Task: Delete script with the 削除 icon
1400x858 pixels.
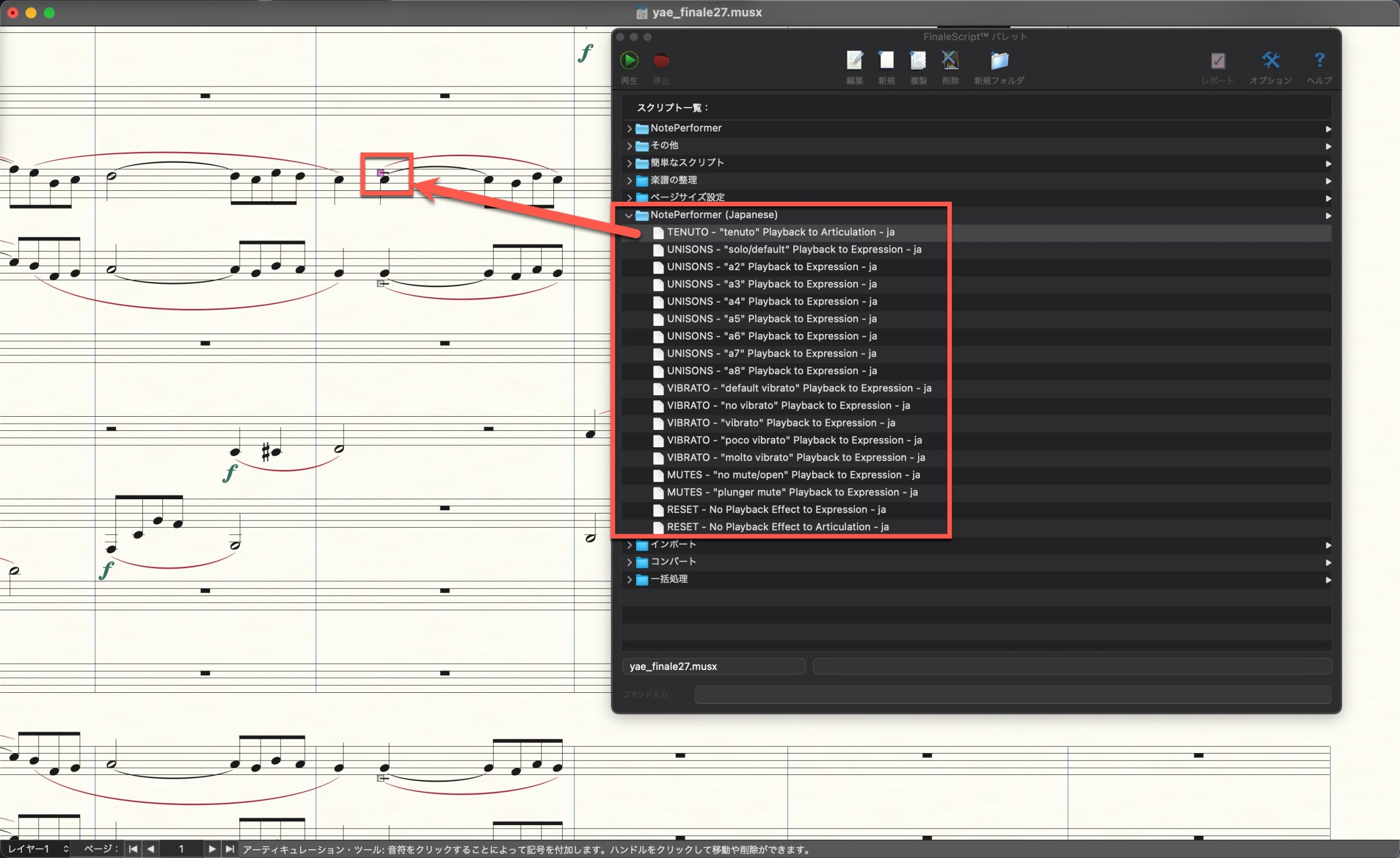Action: click(x=950, y=60)
